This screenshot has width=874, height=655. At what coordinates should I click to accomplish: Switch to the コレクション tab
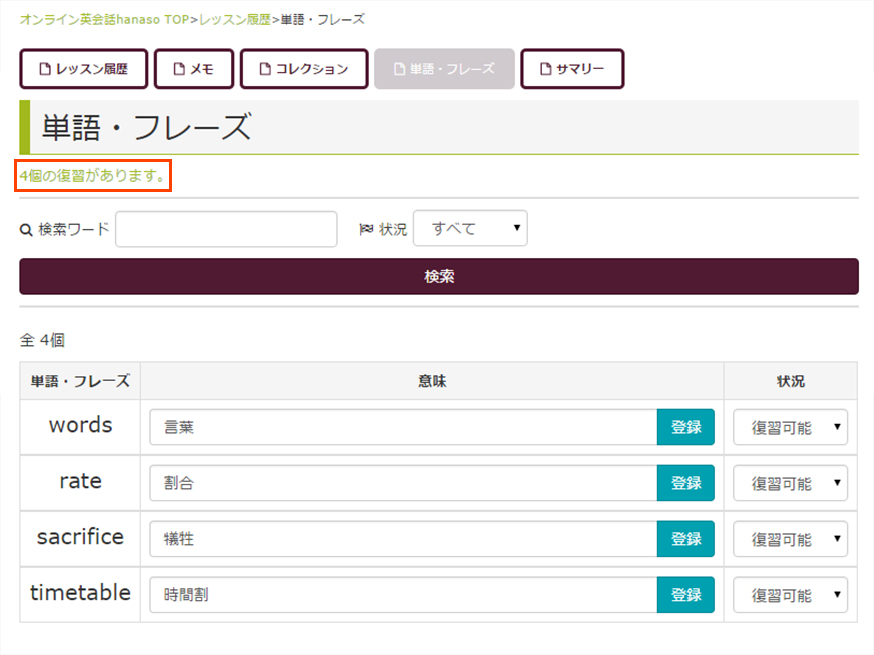click(x=304, y=69)
